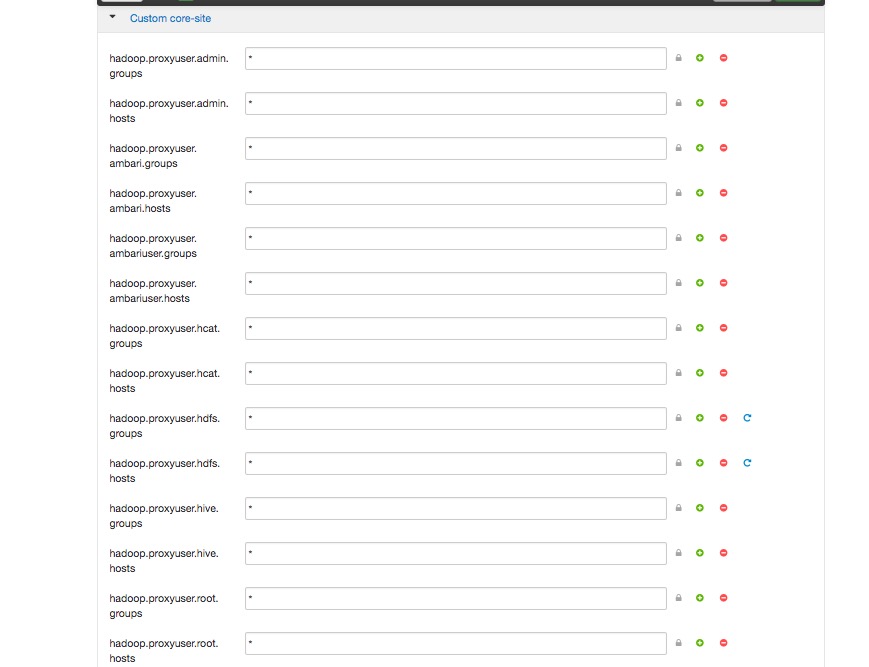Screen dimensions: 869x667
Task: Remove the hadoop.proxyuser.hive.groups property
Action: tap(723, 508)
